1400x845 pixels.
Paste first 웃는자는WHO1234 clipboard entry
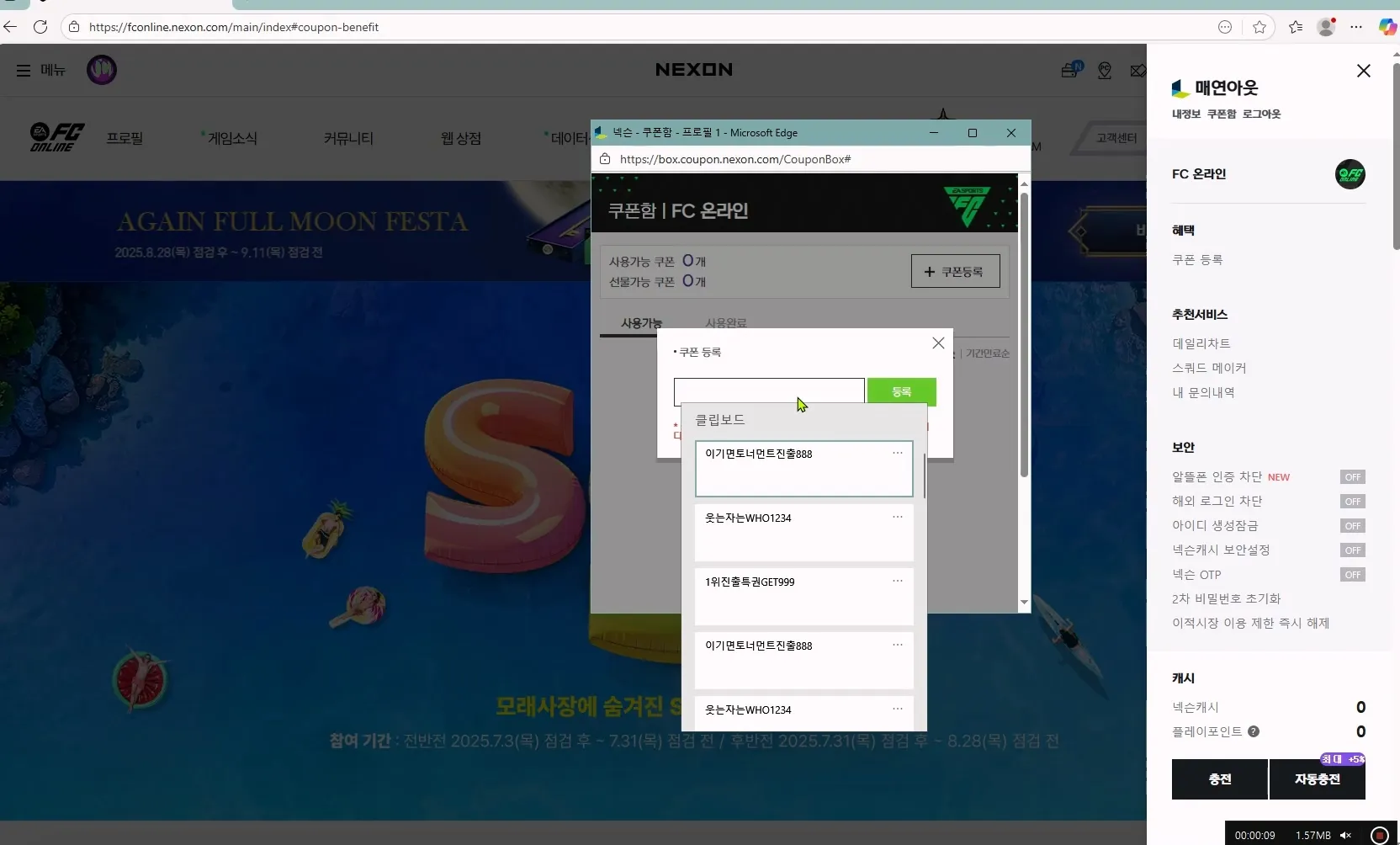(x=803, y=533)
